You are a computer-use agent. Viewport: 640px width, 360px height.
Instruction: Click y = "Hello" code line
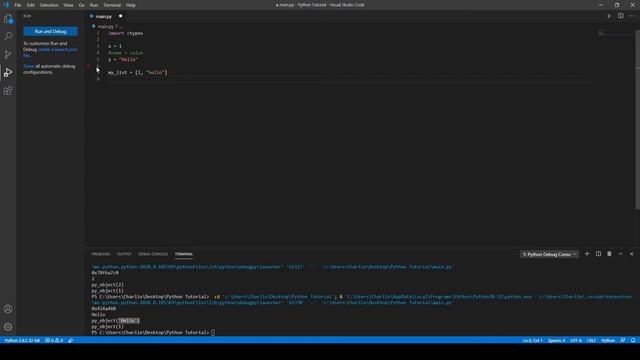[123, 59]
